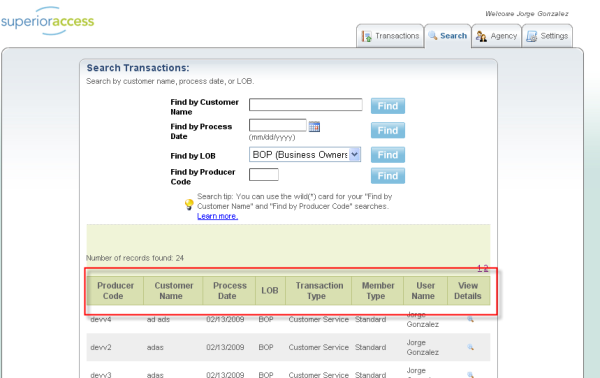The width and height of the screenshot is (600, 378).
Task: Click the Transaction Type column header
Action: point(319,291)
